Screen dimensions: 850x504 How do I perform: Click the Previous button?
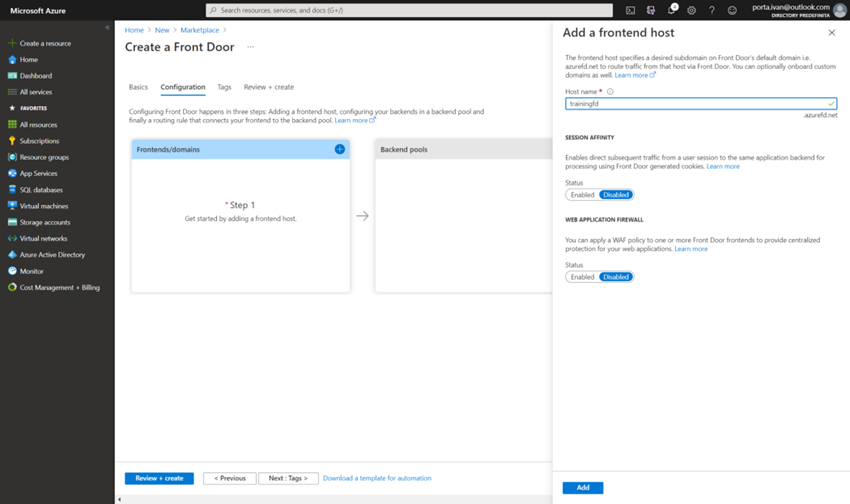[x=230, y=479]
